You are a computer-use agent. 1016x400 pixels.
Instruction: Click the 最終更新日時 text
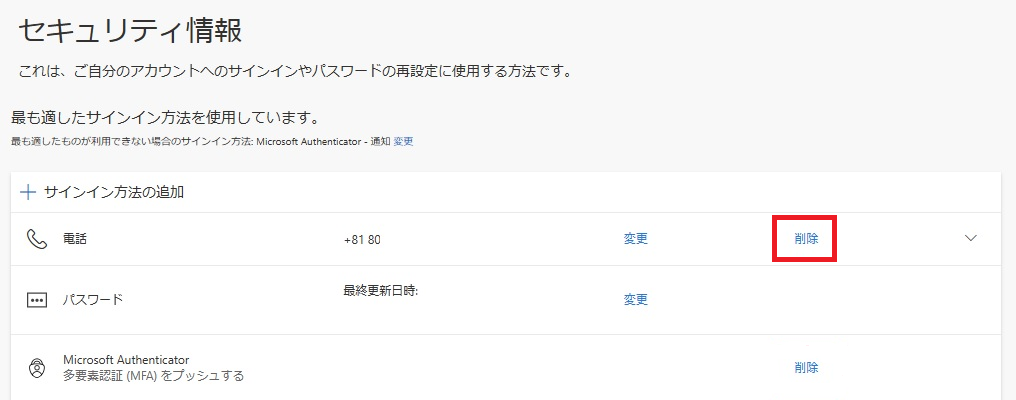381,291
